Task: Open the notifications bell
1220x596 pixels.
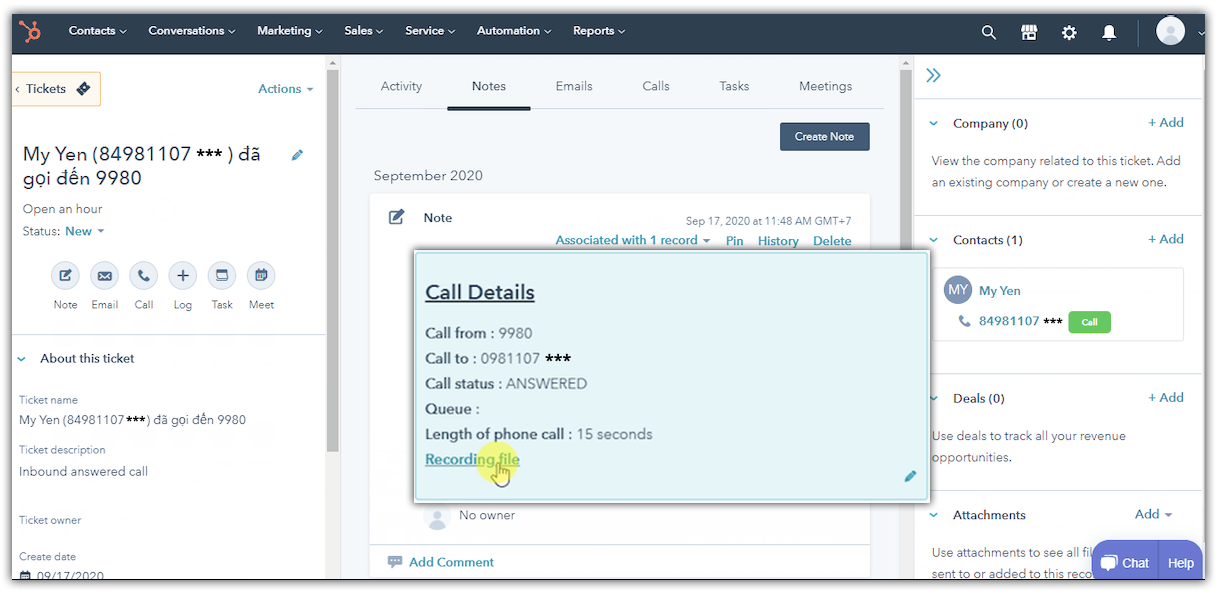Action: [x=1109, y=32]
